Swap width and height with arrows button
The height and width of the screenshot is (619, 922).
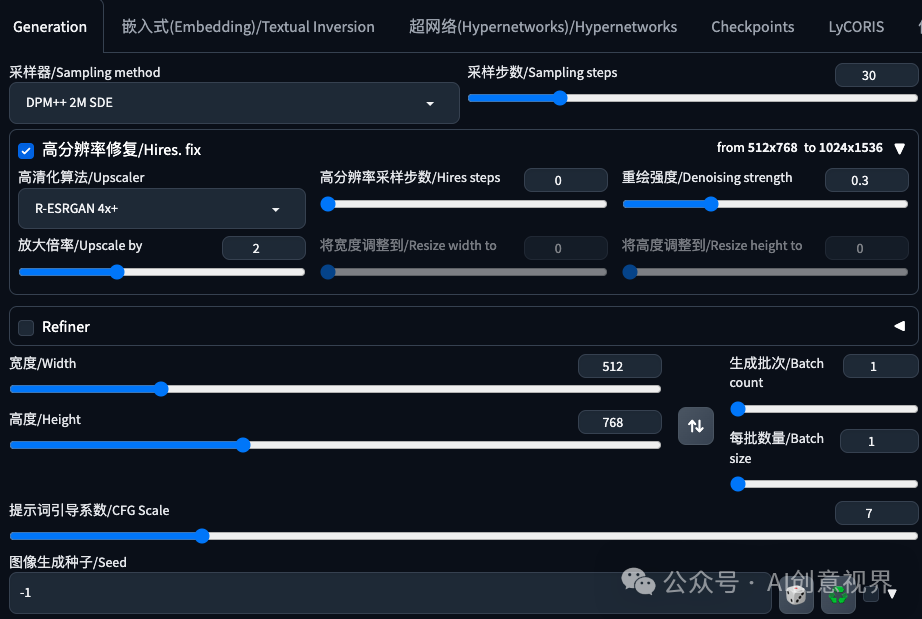pos(696,426)
